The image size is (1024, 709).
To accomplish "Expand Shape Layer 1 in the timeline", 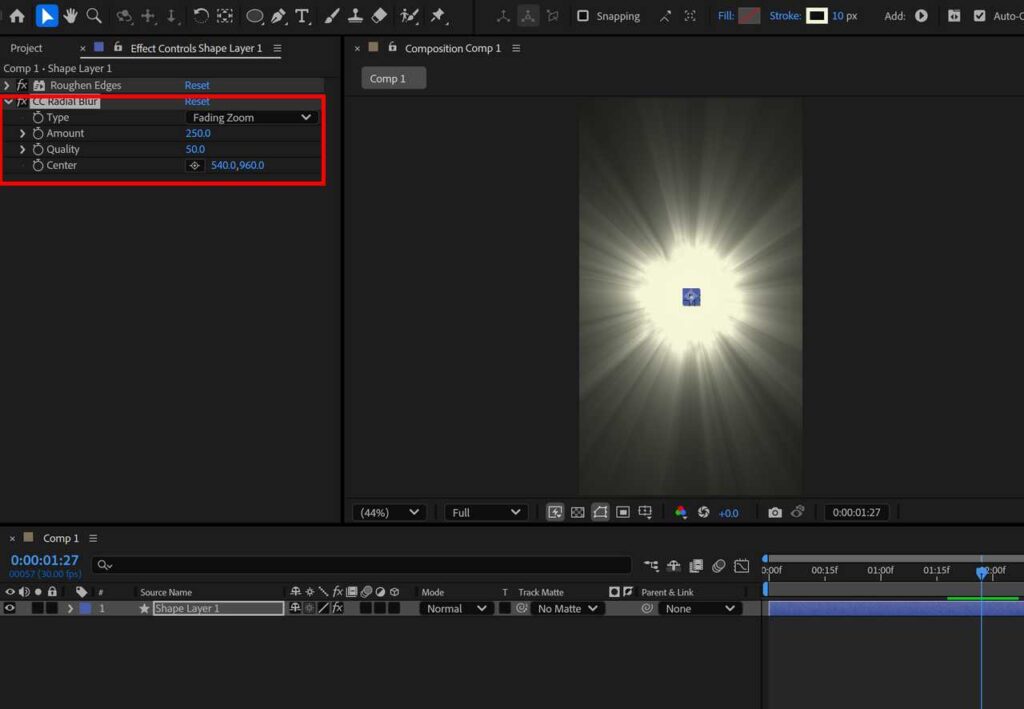I will click(x=70, y=608).
